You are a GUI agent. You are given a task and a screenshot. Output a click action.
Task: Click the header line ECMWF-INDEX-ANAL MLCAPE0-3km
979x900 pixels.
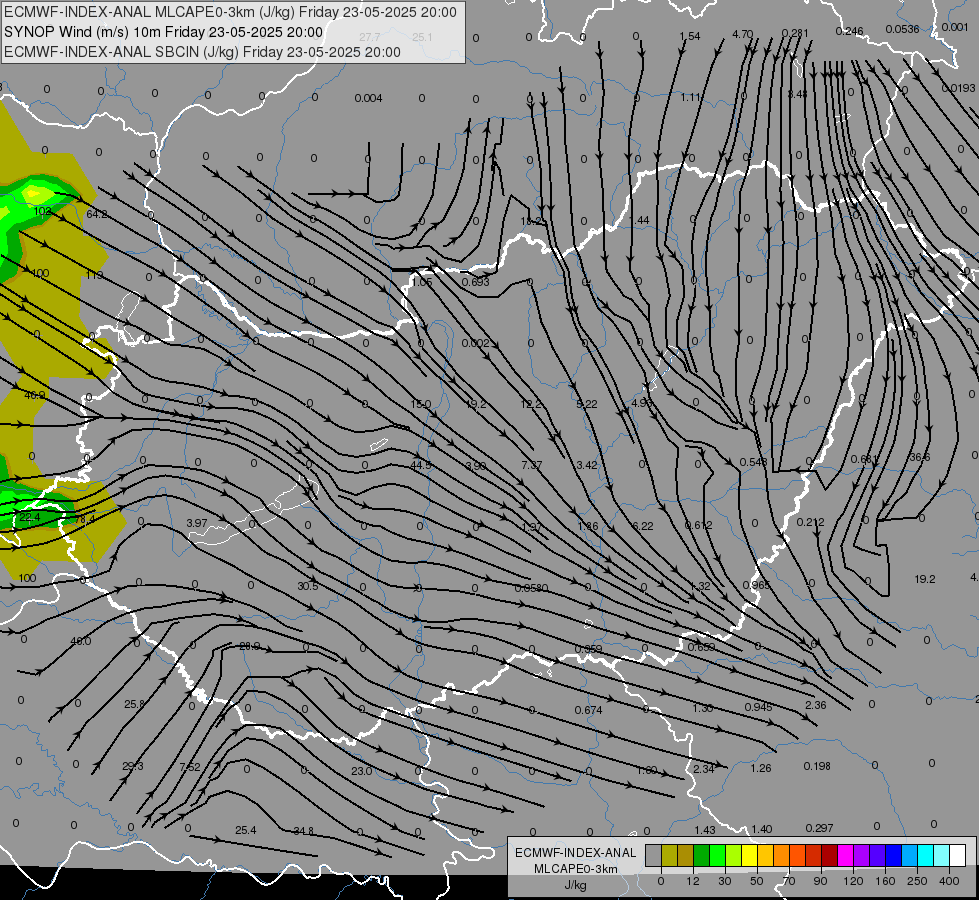coord(230,12)
